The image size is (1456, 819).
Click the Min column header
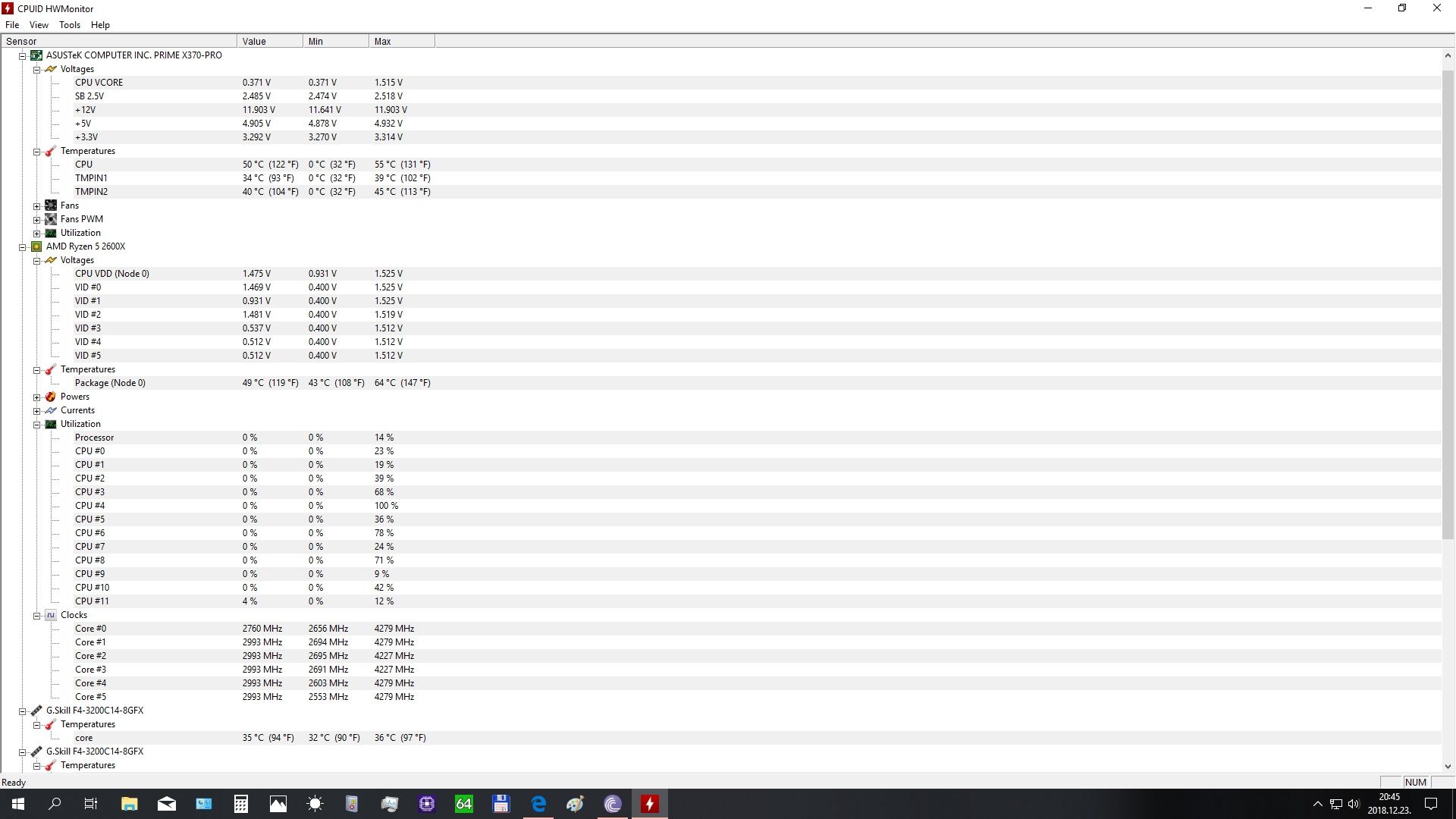tap(336, 42)
